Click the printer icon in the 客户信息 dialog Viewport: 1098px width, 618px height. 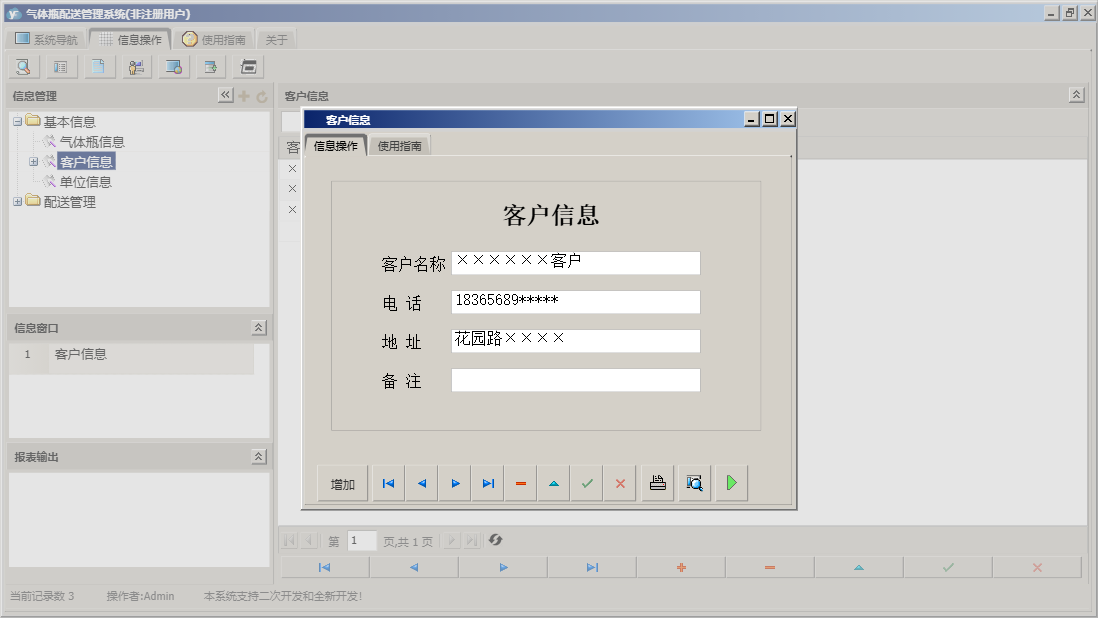pyautogui.click(x=656, y=483)
